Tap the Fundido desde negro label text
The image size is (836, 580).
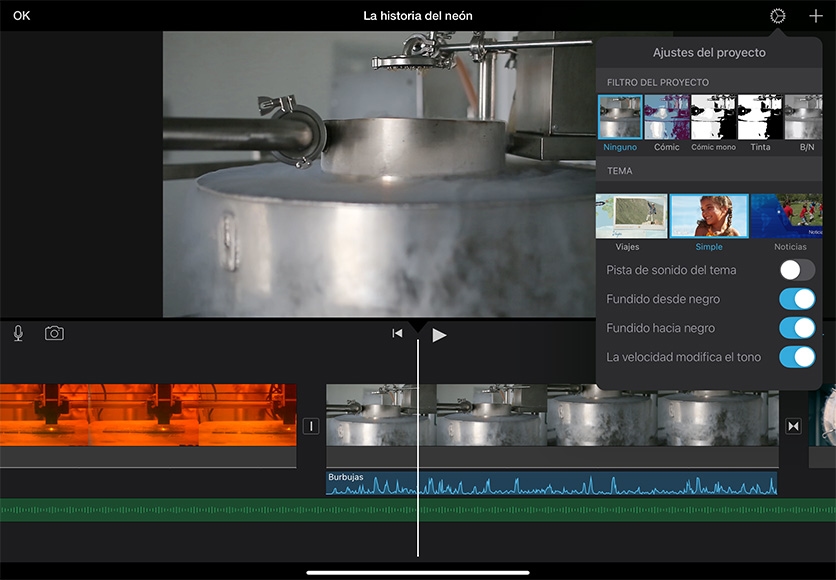pos(663,299)
